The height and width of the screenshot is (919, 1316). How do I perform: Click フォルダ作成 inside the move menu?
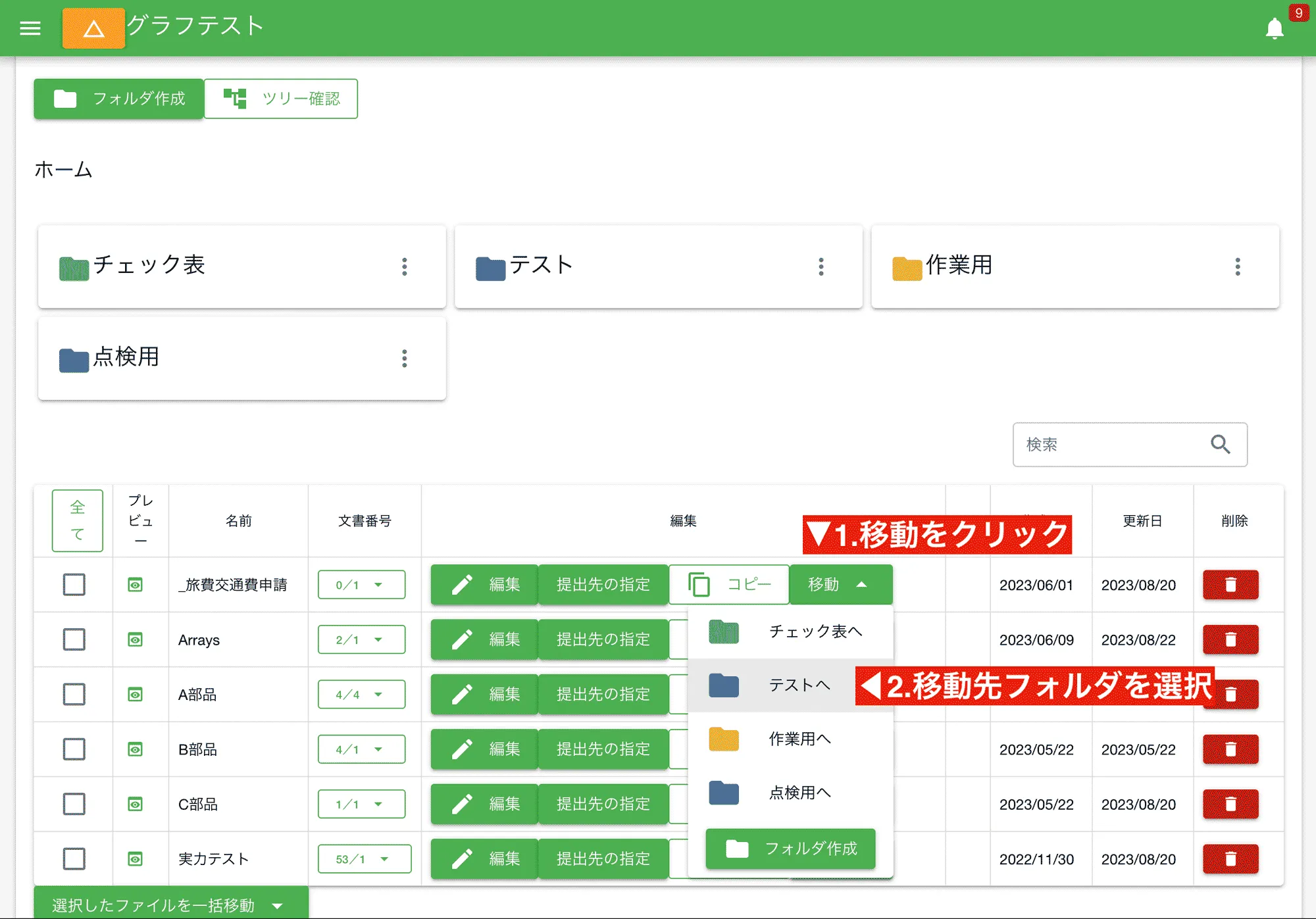pos(790,849)
